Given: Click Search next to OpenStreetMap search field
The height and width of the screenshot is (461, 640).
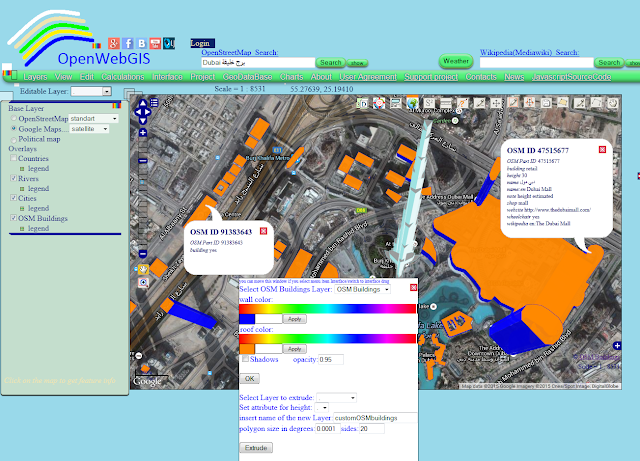Looking at the screenshot, I should (x=331, y=62).
